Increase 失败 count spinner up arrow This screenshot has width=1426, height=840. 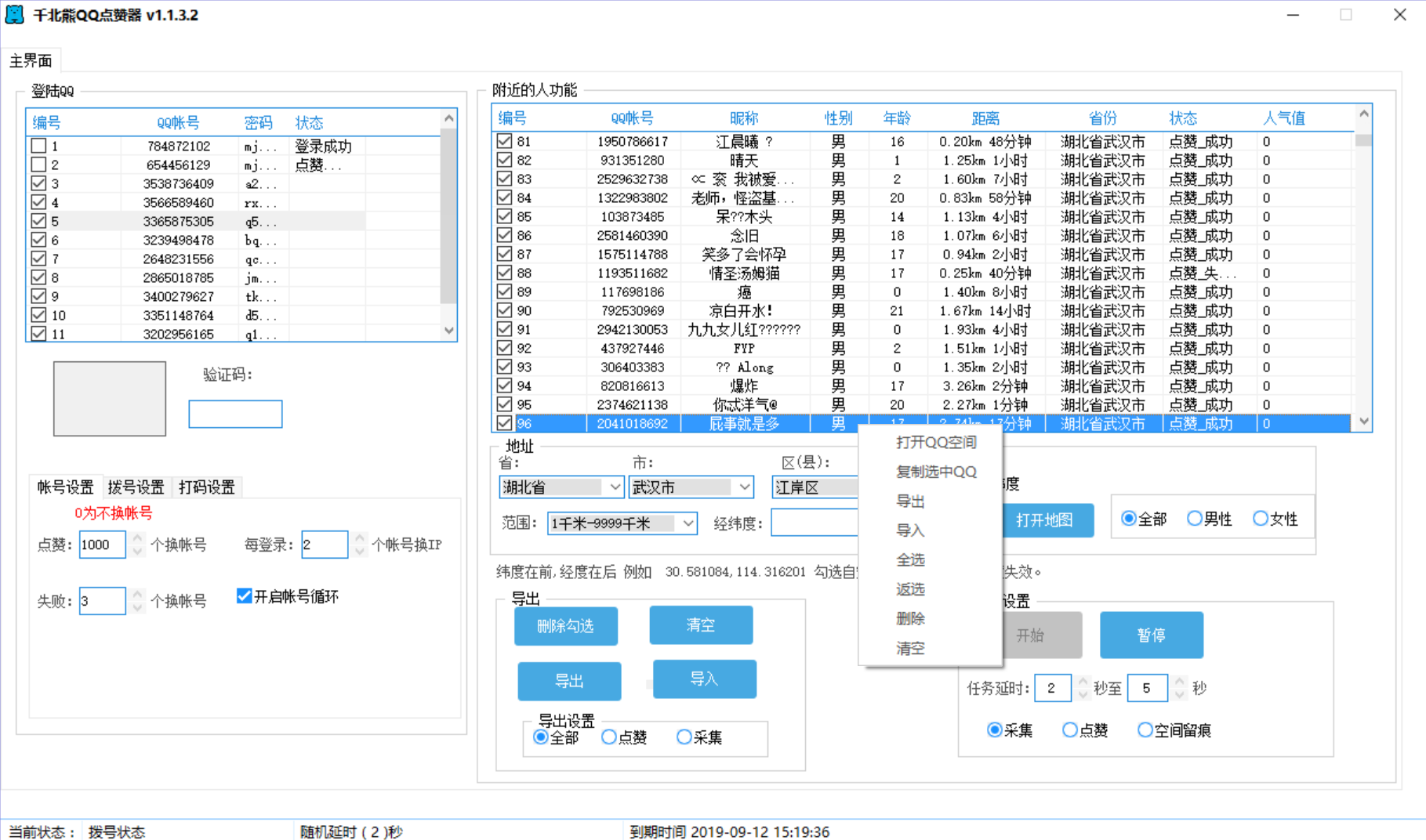138,595
